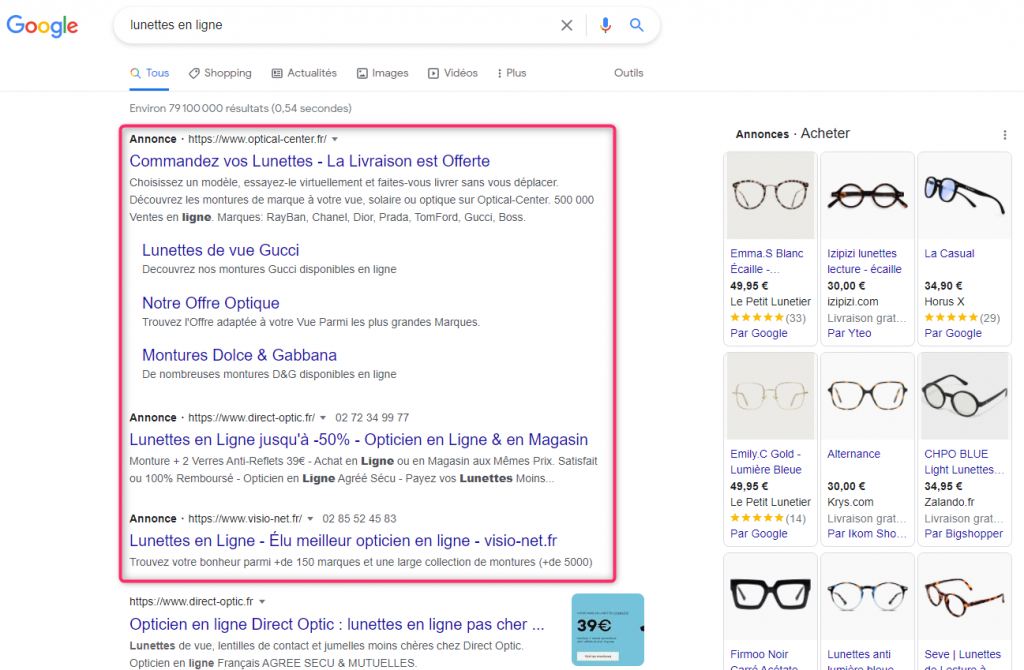Open 'Izipizi lunettes lecture - écaille' title
The height and width of the screenshot is (670, 1024).
(x=864, y=261)
